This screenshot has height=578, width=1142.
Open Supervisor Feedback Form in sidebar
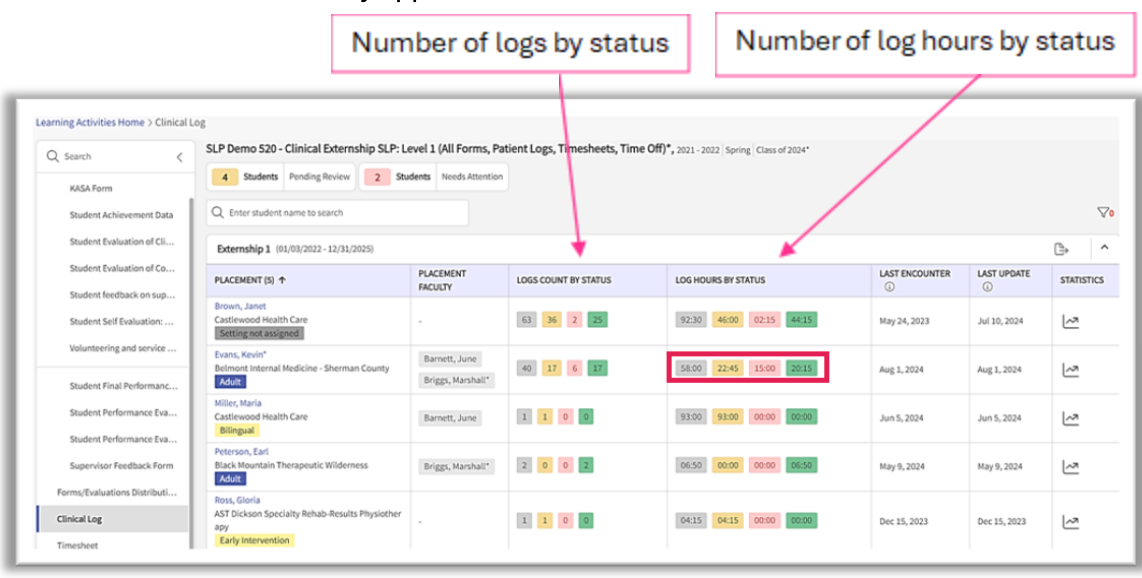point(121,465)
